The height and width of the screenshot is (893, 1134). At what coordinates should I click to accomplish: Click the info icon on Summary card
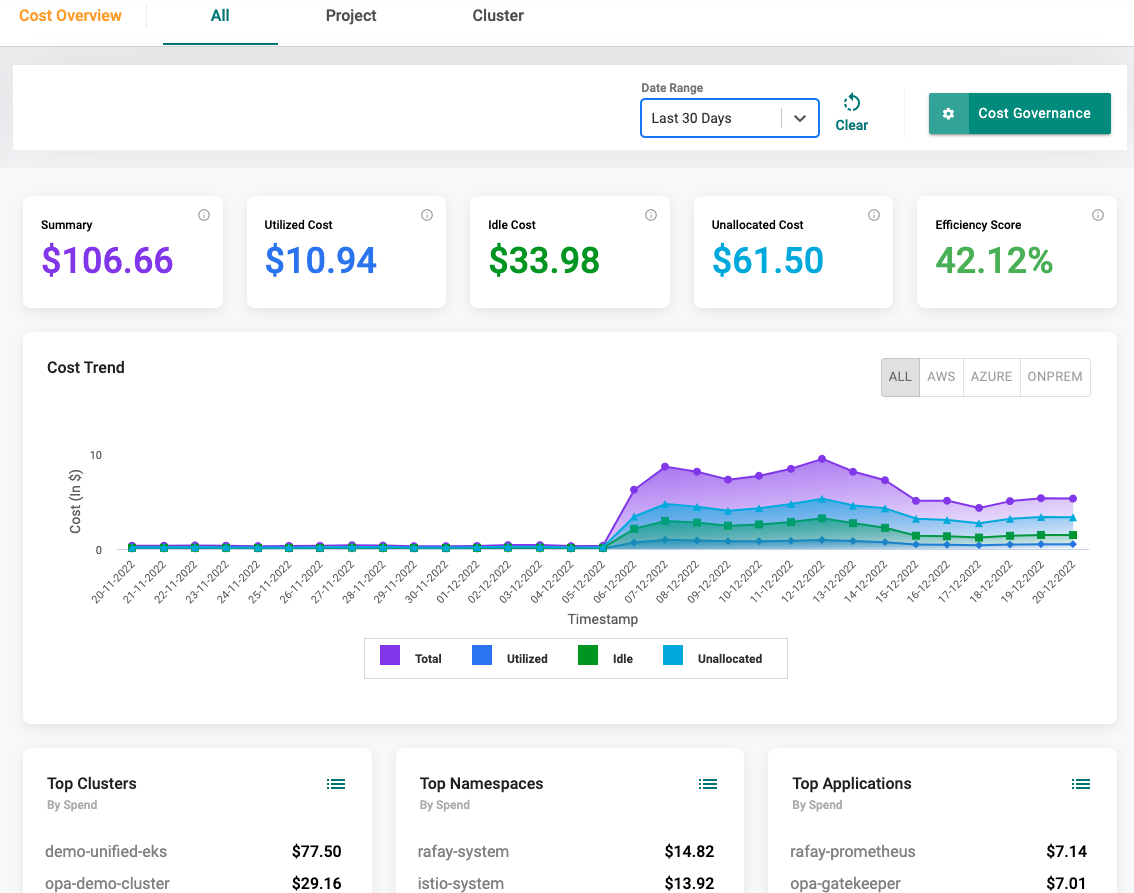(x=204, y=215)
